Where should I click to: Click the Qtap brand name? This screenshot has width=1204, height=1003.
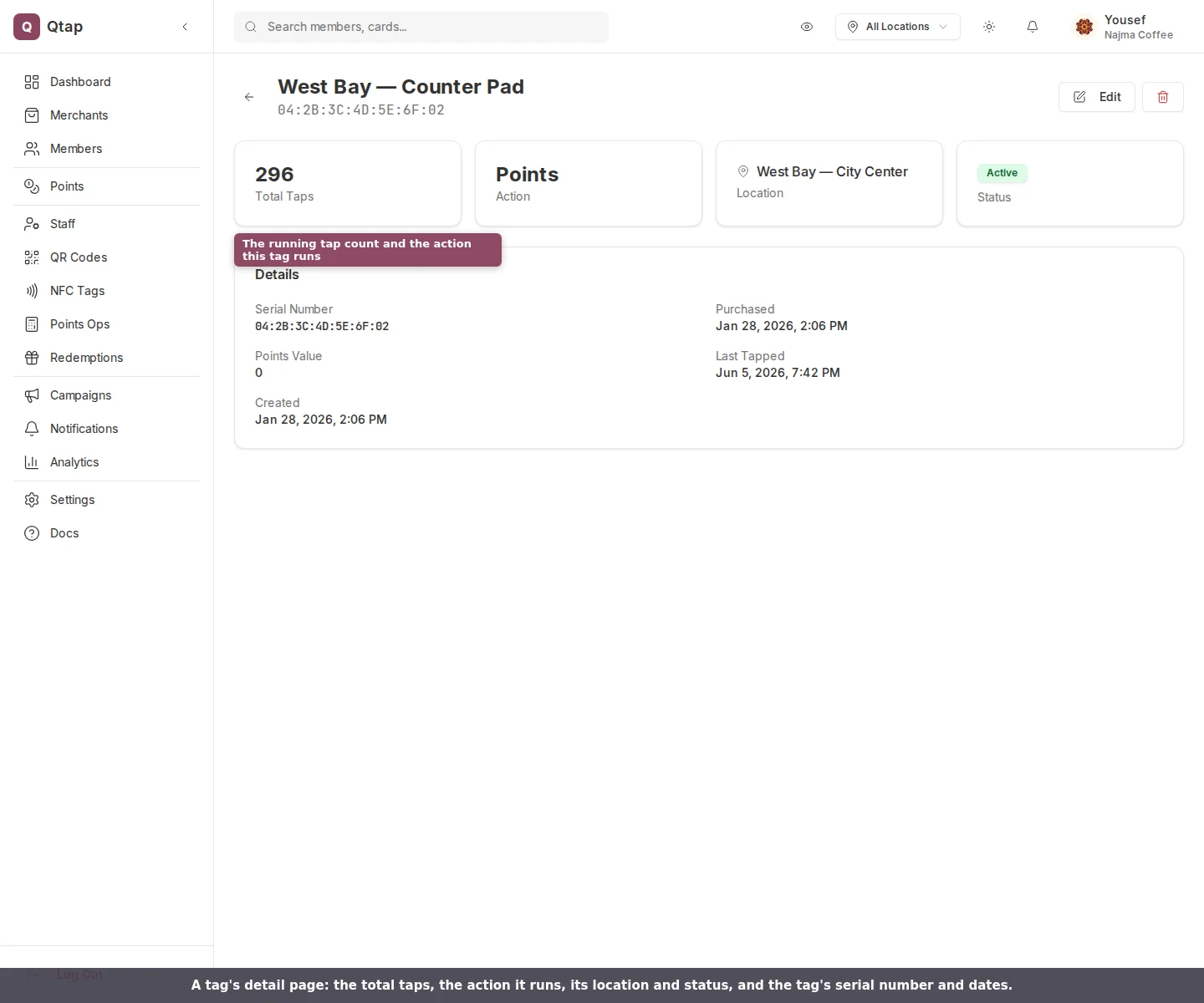tap(64, 27)
